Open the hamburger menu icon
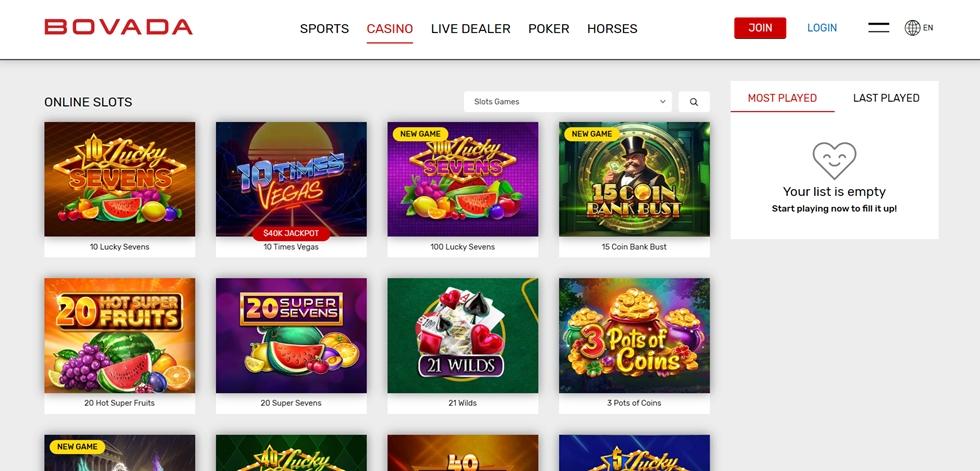980x471 pixels. 878,27
